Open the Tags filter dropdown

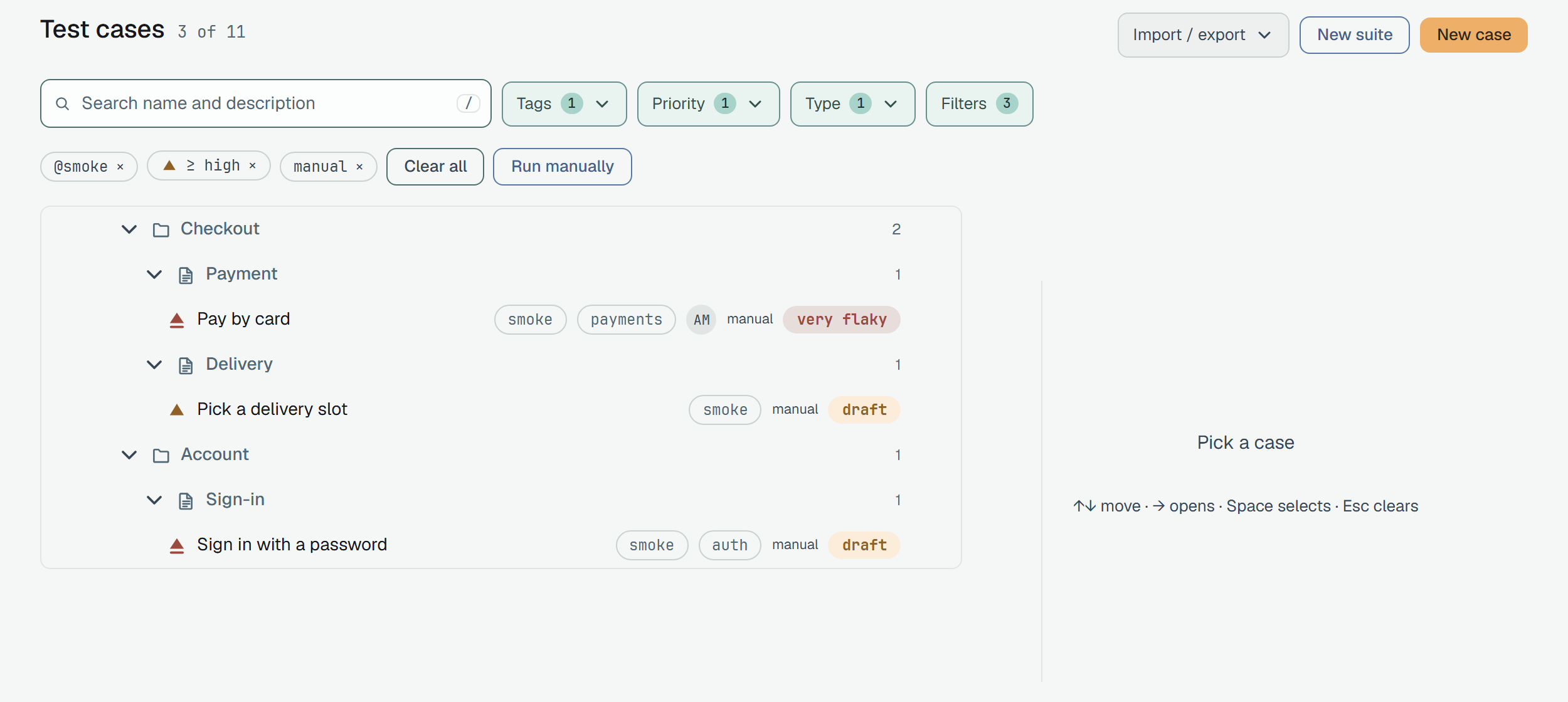[x=564, y=104]
